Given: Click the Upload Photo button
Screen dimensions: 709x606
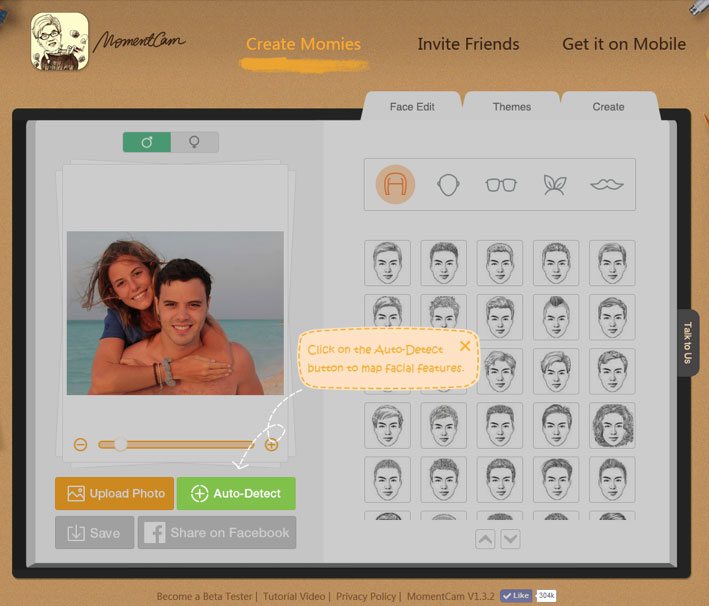Looking at the screenshot, I should (114, 493).
